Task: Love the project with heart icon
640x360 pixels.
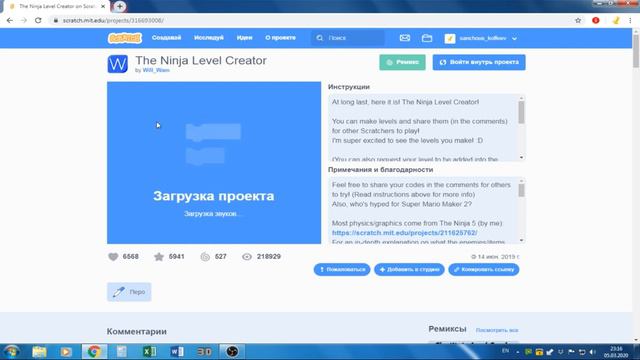Action: (x=113, y=257)
